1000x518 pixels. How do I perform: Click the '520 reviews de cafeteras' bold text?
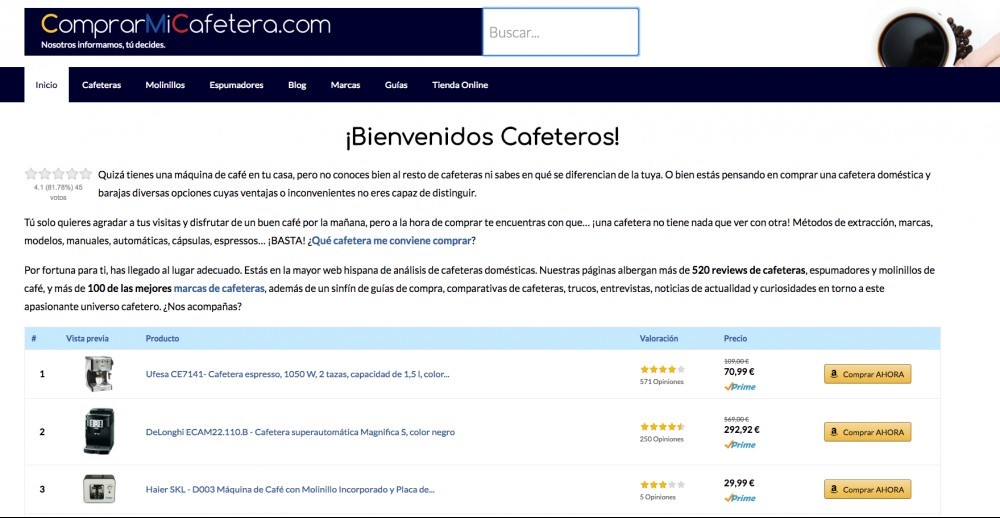[x=749, y=270]
